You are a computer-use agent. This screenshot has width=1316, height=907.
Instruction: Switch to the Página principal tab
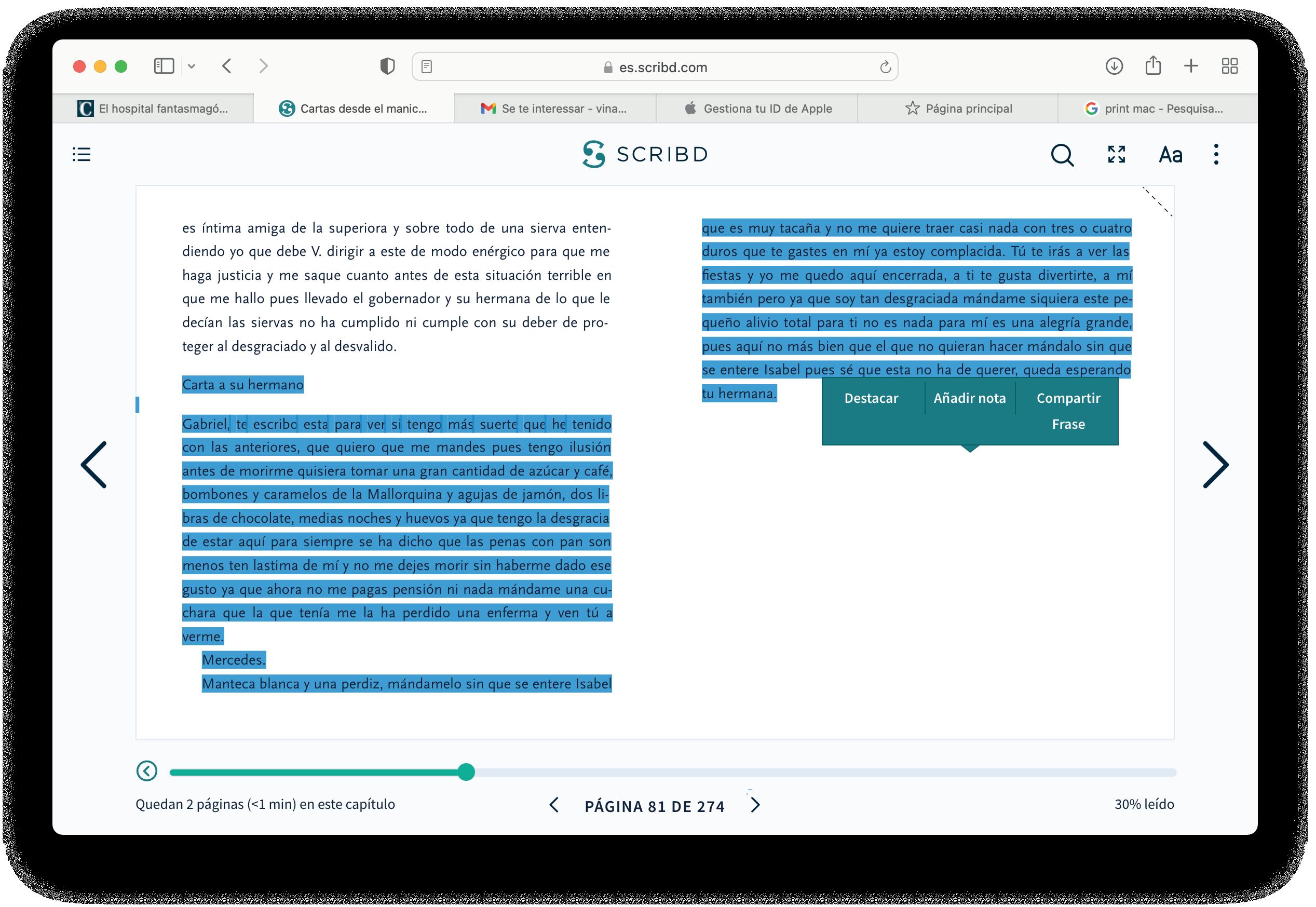(958, 109)
